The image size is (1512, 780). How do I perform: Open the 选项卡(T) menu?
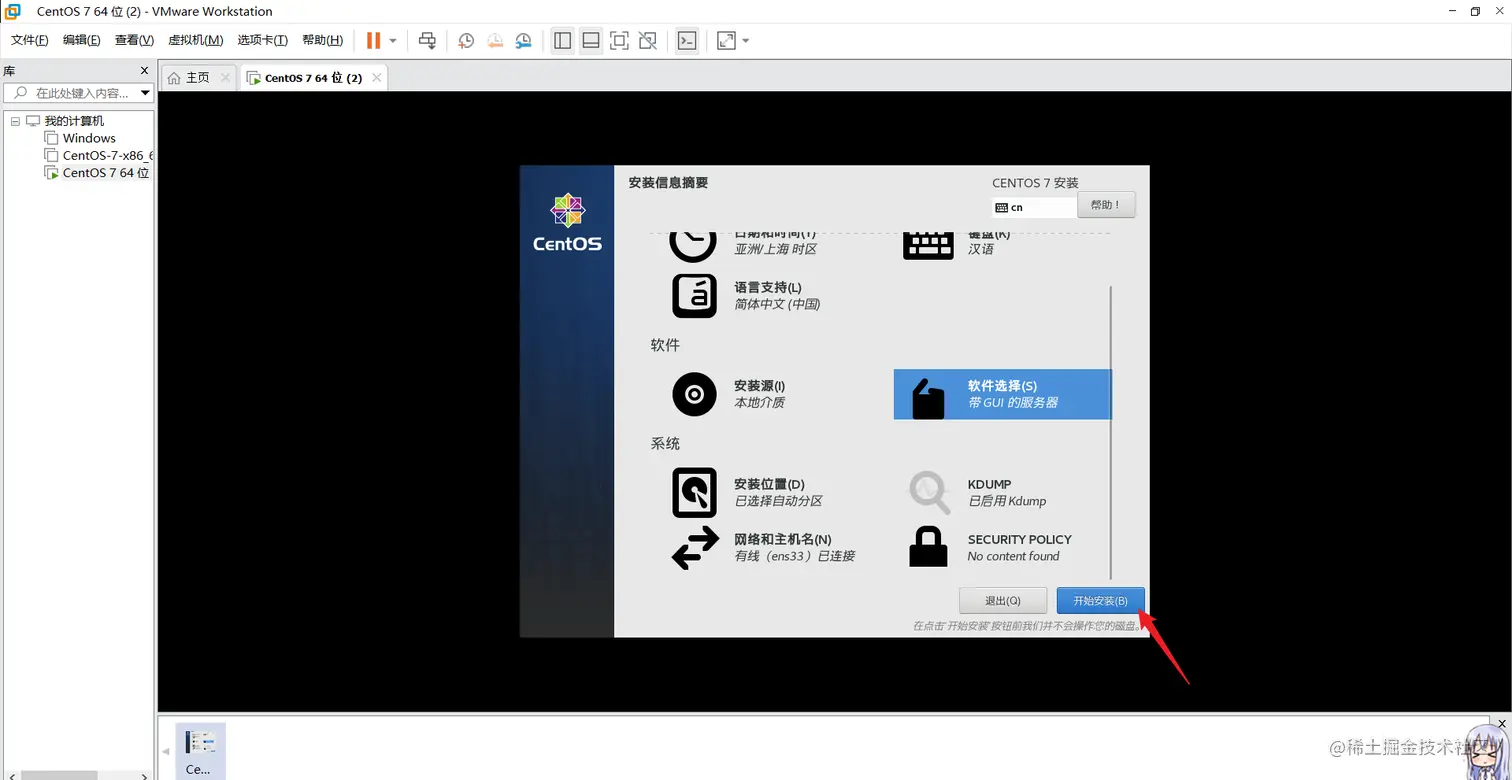263,40
